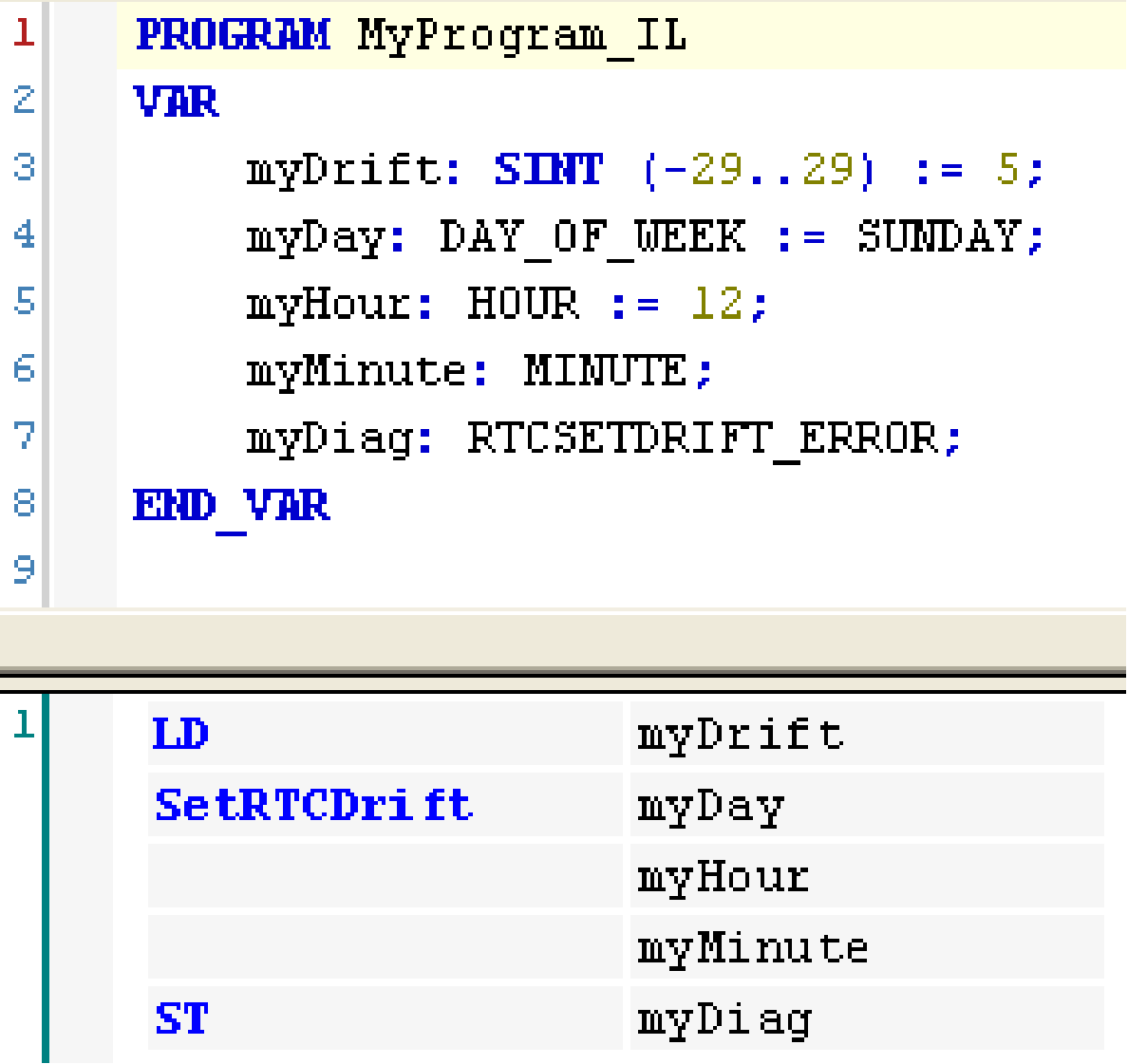This screenshot has width=1128, height=1064.
Task: Click the MyProgram_IL program name
Action: [522, 36]
